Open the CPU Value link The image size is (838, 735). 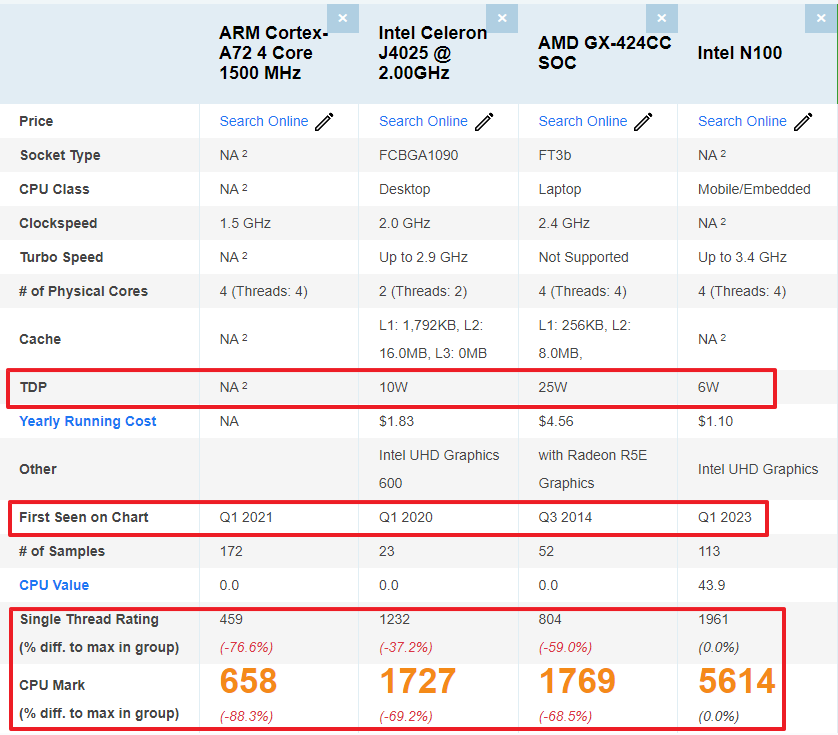[54, 585]
